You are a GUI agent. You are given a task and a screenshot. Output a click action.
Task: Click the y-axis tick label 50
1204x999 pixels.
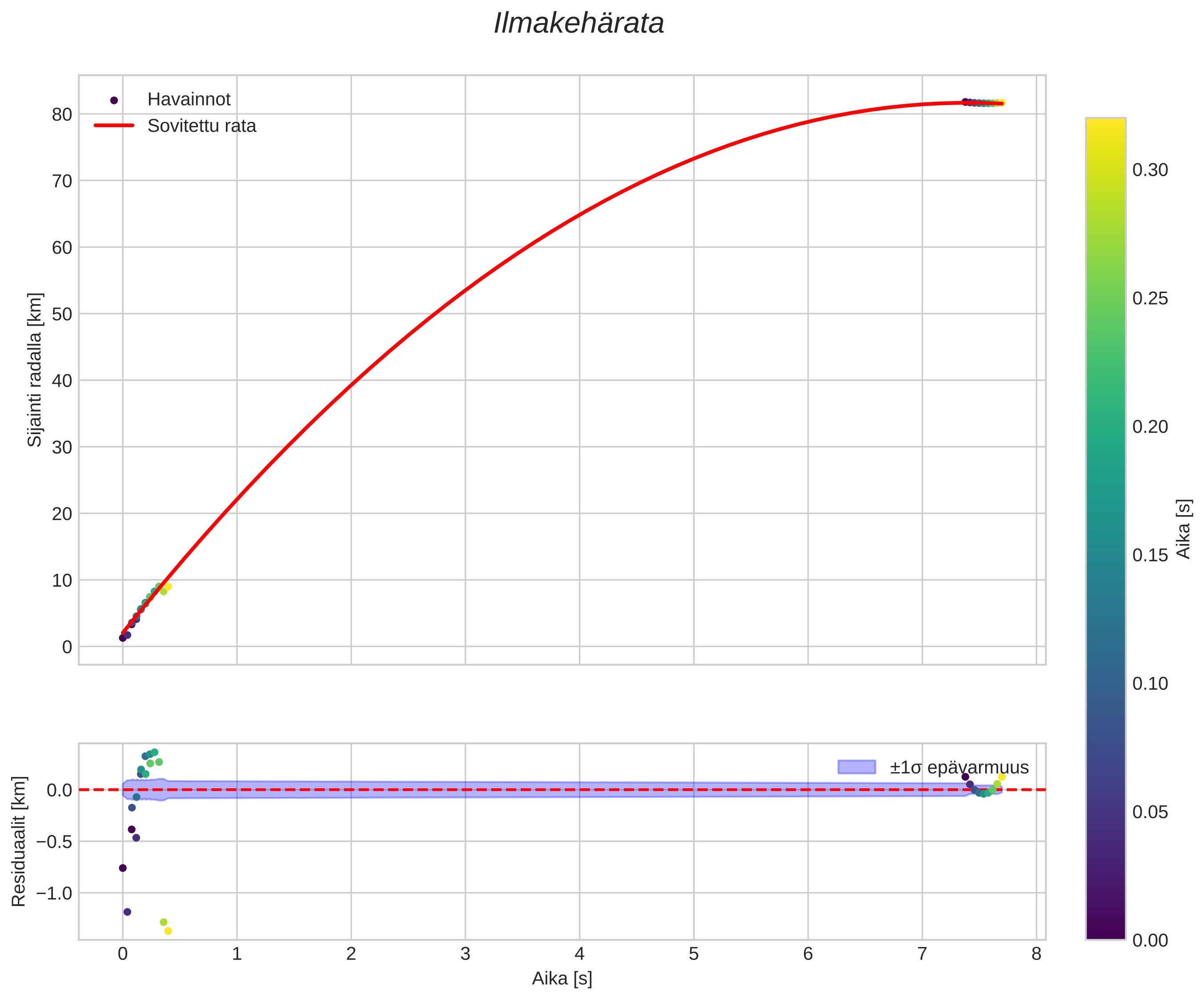tap(62, 314)
